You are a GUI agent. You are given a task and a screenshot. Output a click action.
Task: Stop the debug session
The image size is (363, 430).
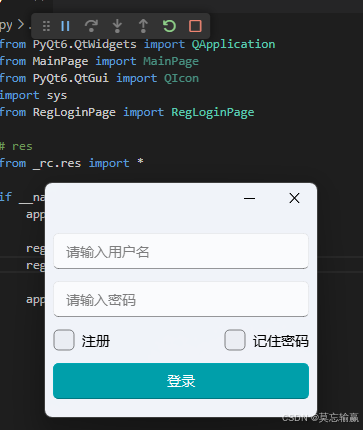(195, 26)
